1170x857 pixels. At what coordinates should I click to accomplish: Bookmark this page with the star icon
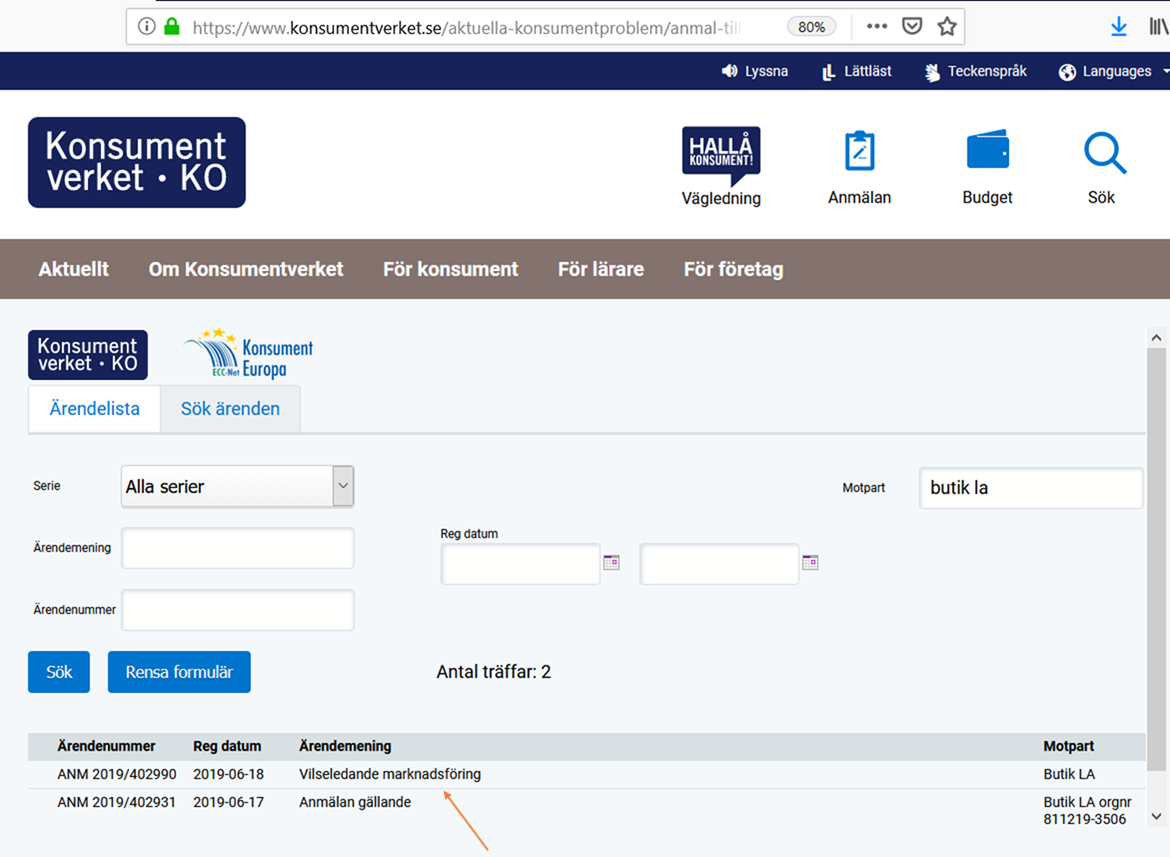point(947,27)
